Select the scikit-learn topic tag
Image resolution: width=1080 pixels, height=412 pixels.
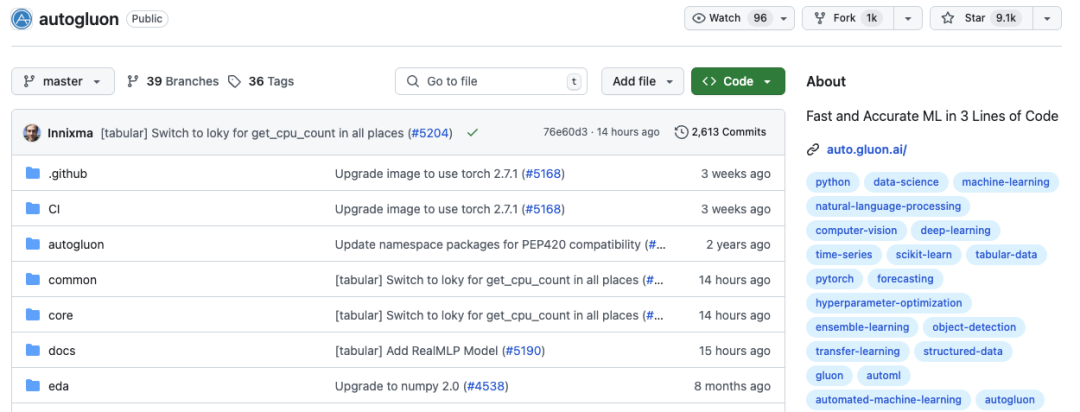[x=924, y=254]
